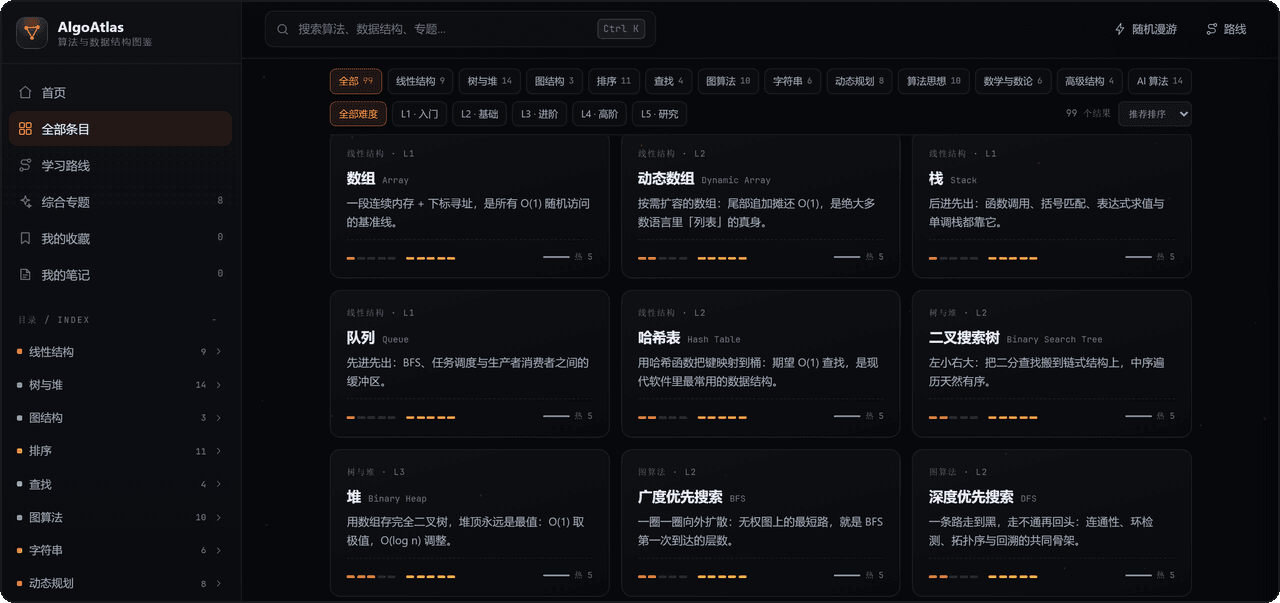Open the 堆 Binary Heap card

[x=469, y=523]
